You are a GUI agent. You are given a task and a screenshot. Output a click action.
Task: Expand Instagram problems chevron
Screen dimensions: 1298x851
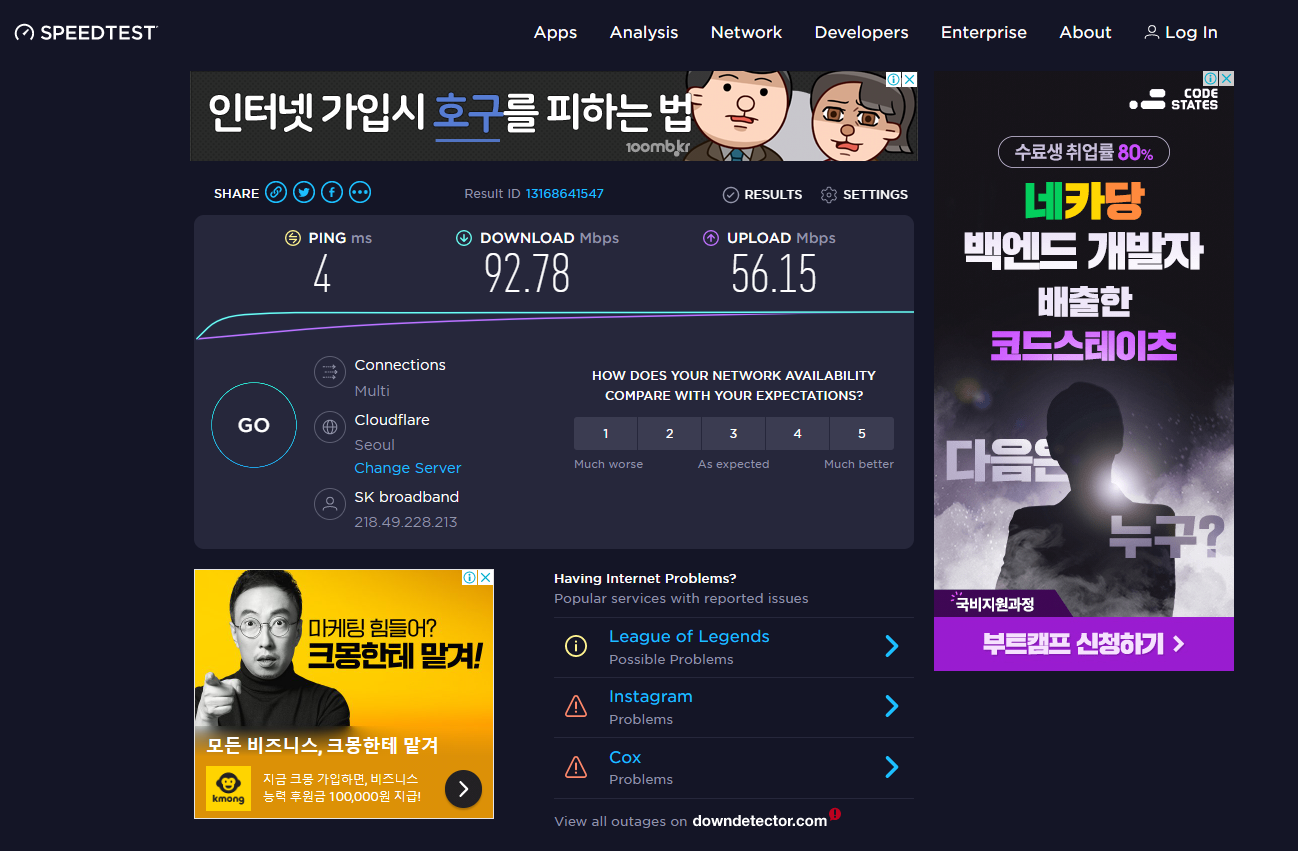(x=891, y=707)
